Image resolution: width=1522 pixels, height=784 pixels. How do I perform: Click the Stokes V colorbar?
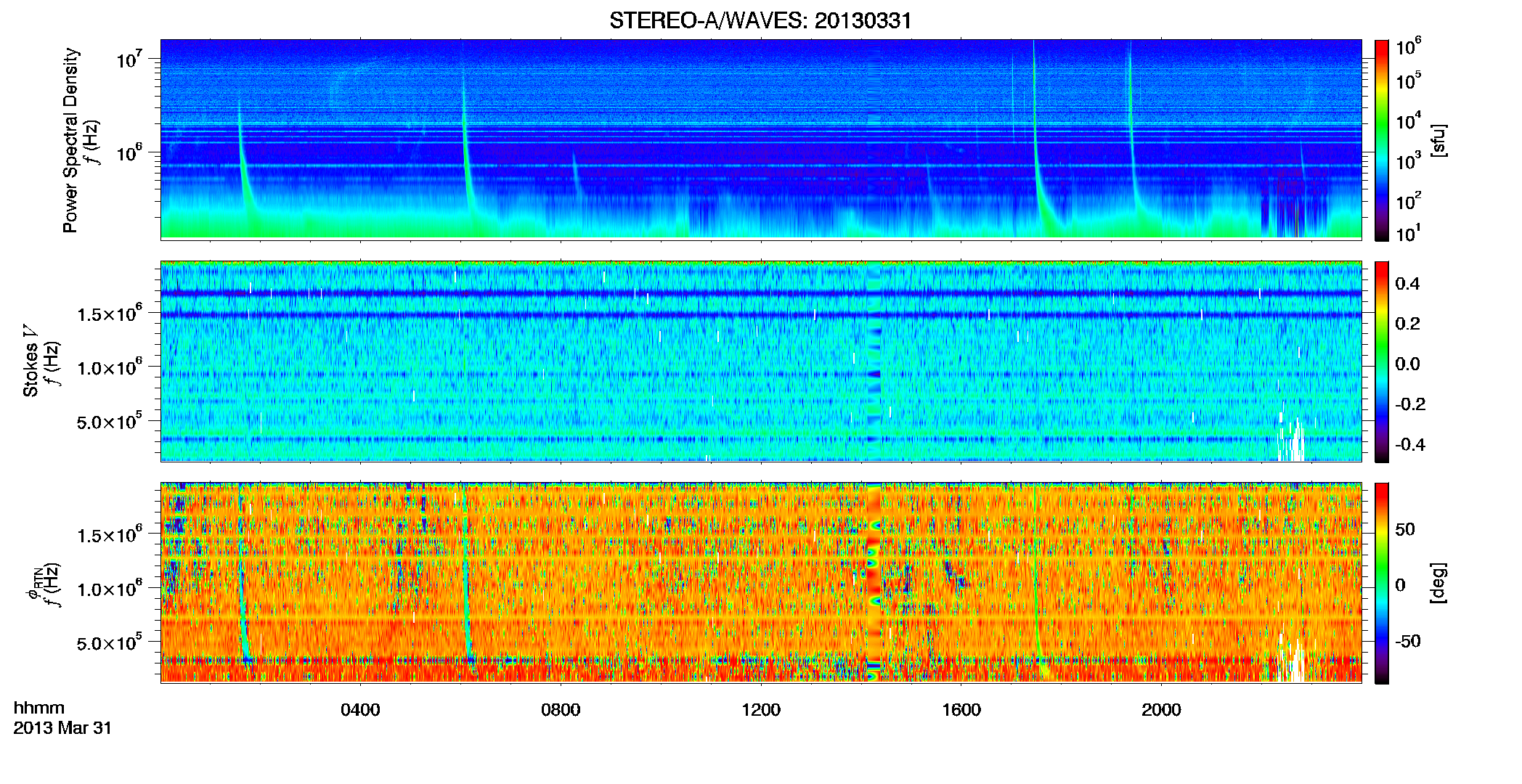click(1382, 362)
